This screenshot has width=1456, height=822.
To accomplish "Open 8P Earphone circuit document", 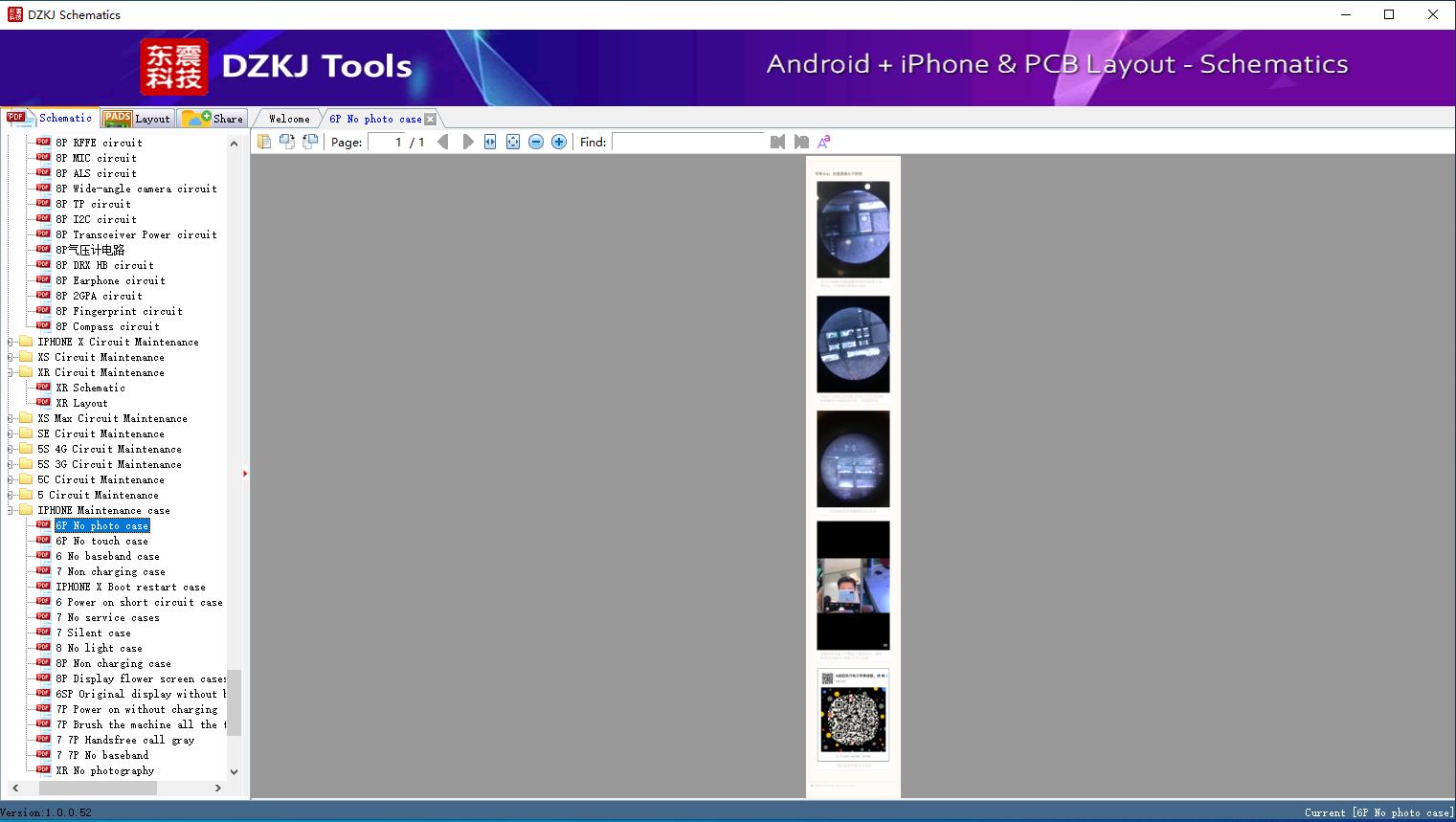I will click(110, 280).
